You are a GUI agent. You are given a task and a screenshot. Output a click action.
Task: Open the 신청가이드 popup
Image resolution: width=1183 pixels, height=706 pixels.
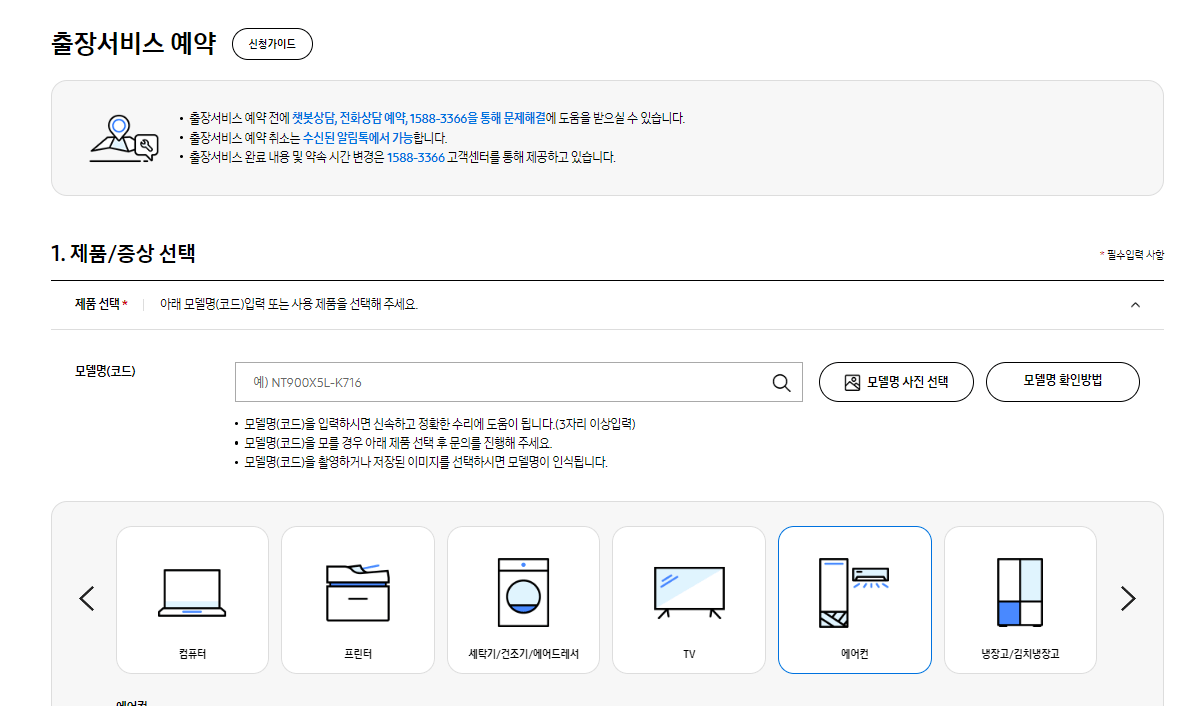tap(271, 43)
